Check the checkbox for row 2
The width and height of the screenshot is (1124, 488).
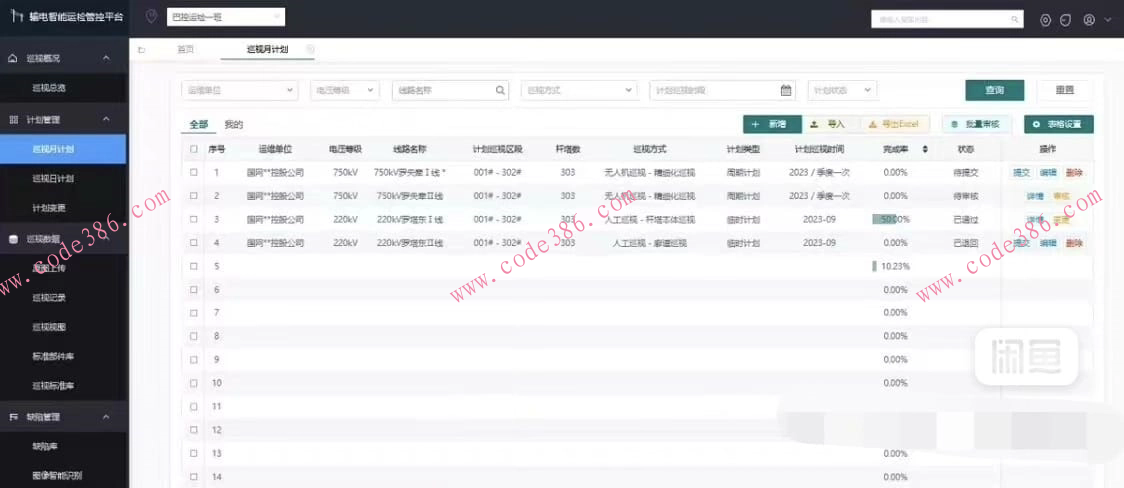[x=194, y=196]
